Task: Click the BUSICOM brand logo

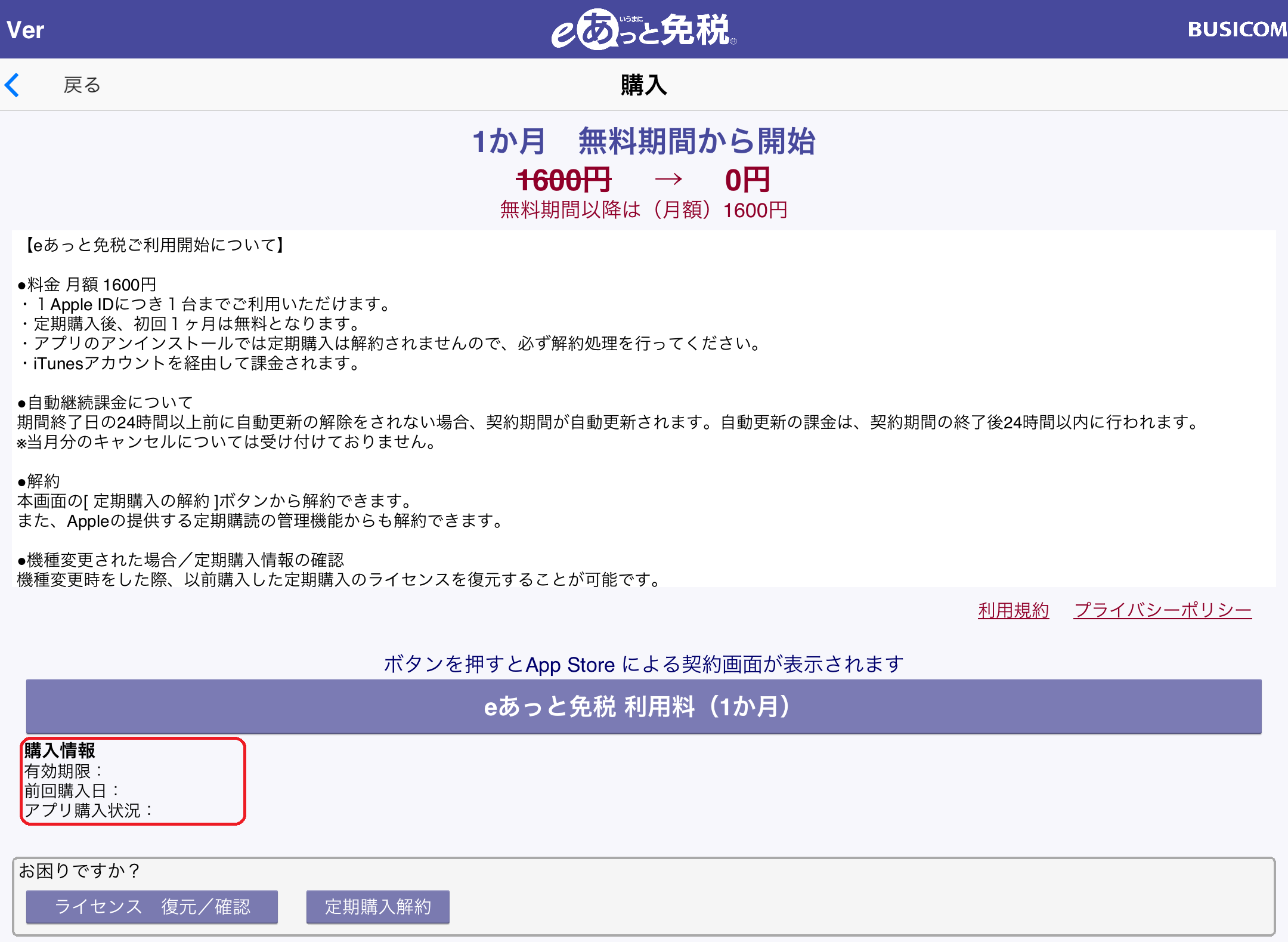Action: pyautogui.click(x=1237, y=29)
